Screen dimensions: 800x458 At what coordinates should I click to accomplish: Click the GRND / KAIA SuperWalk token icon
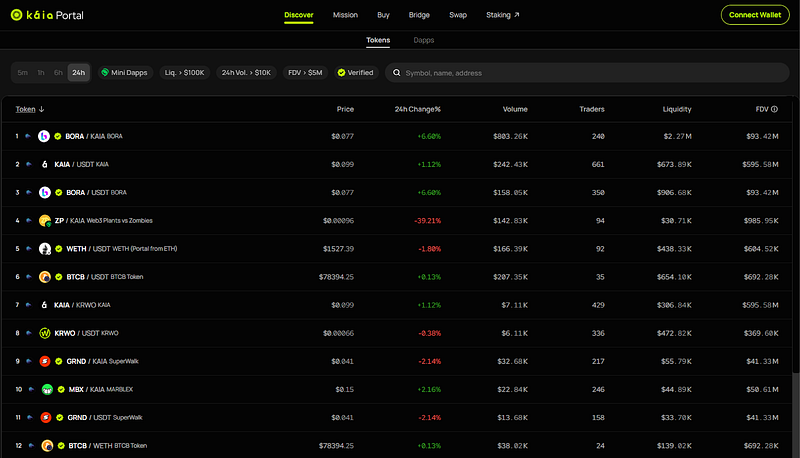point(45,361)
